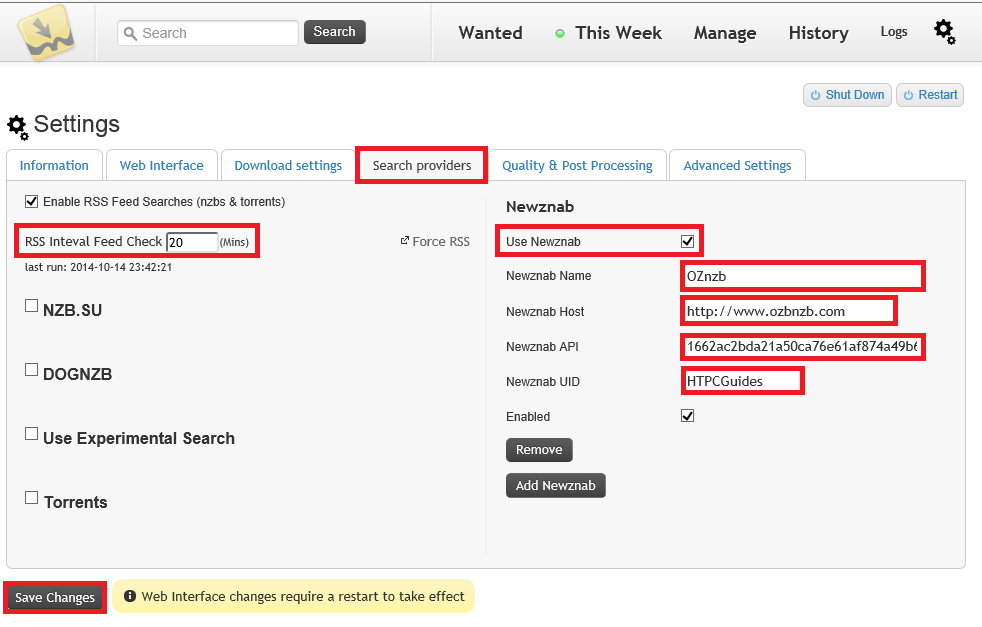The width and height of the screenshot is (982, 627).
Task: Open the Quality & Post Processing tab
Action: point(577,166)
